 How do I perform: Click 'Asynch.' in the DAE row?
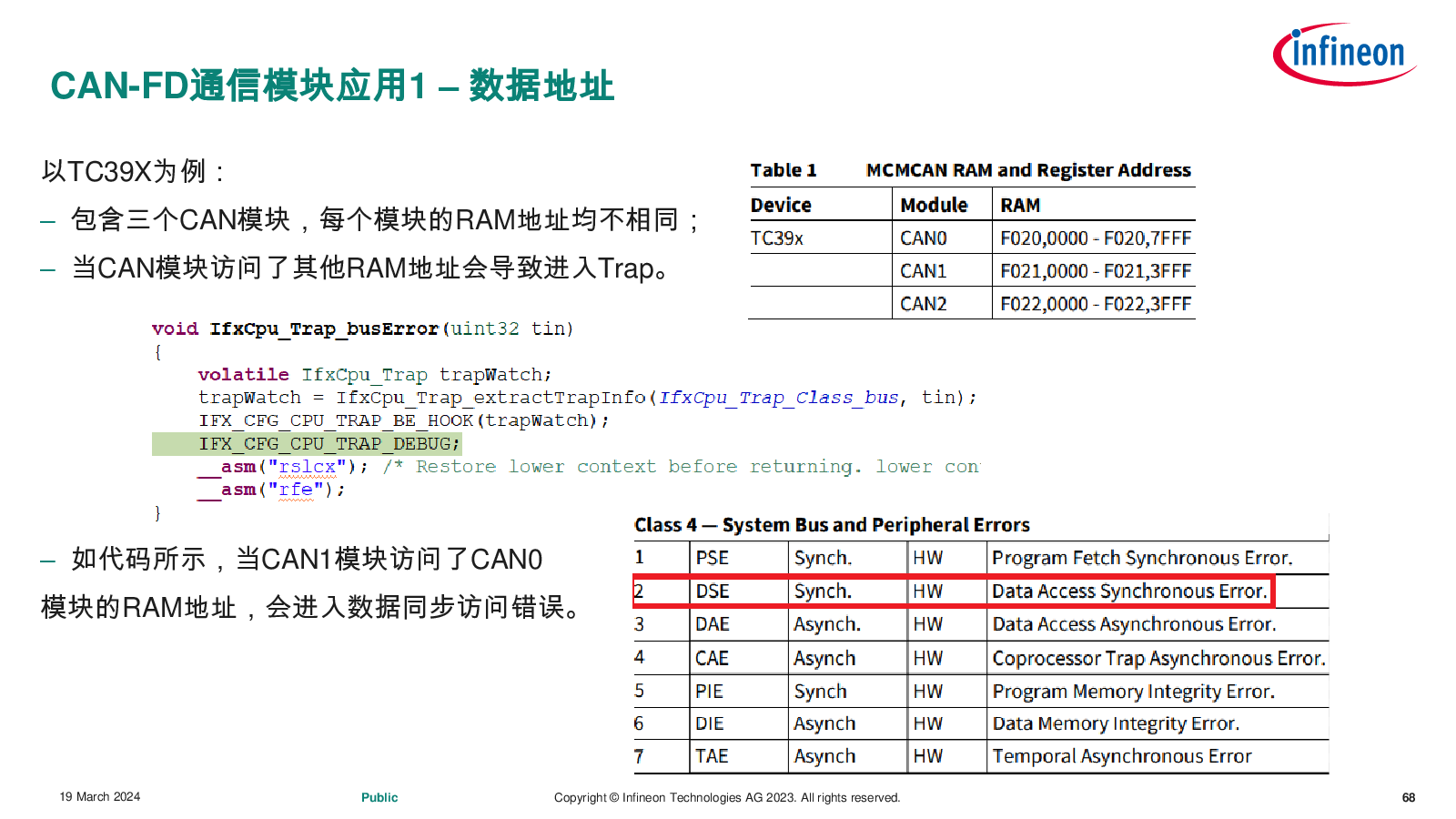coord(827,624)
